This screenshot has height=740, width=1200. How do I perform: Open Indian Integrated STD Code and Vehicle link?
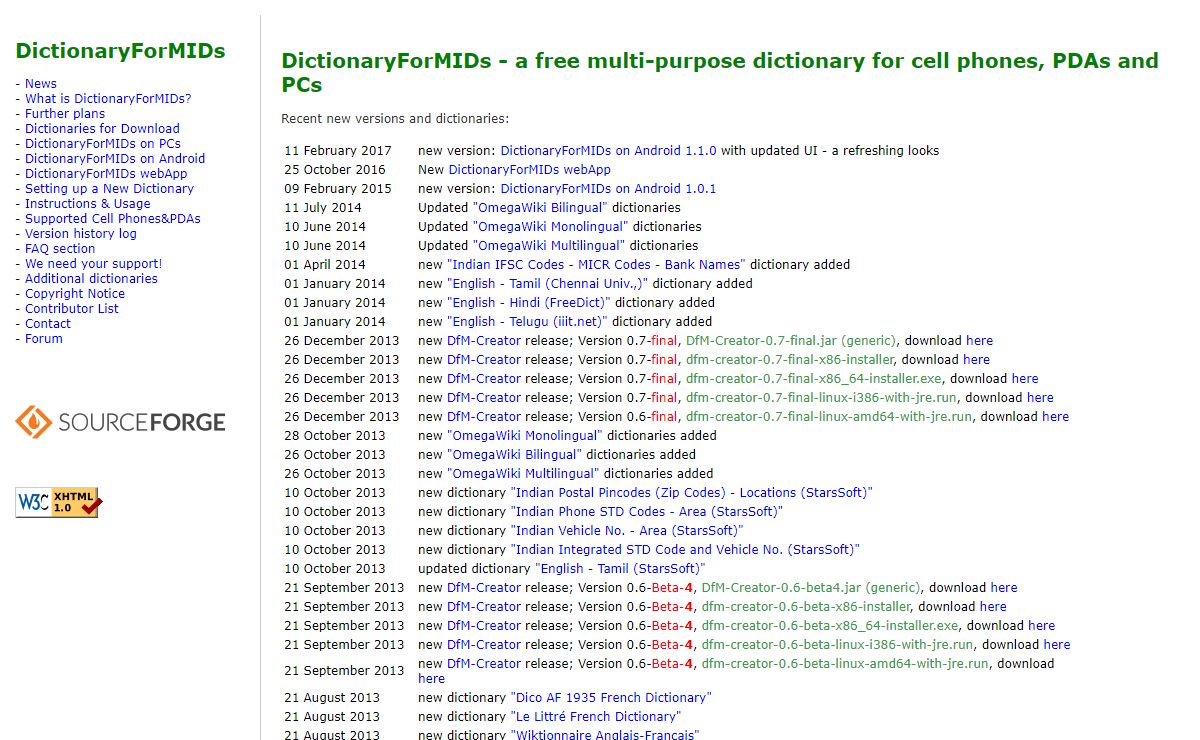(685, 550)
